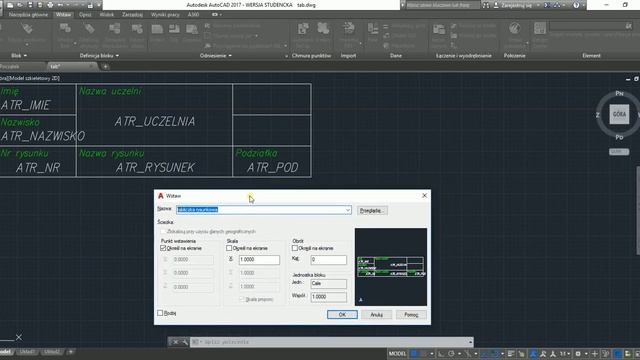Click the Anuluj button

pos(376,315)
